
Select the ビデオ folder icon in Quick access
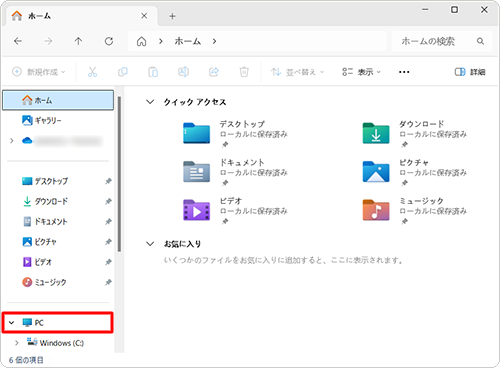pyautogui.click(x=197, y=210)
